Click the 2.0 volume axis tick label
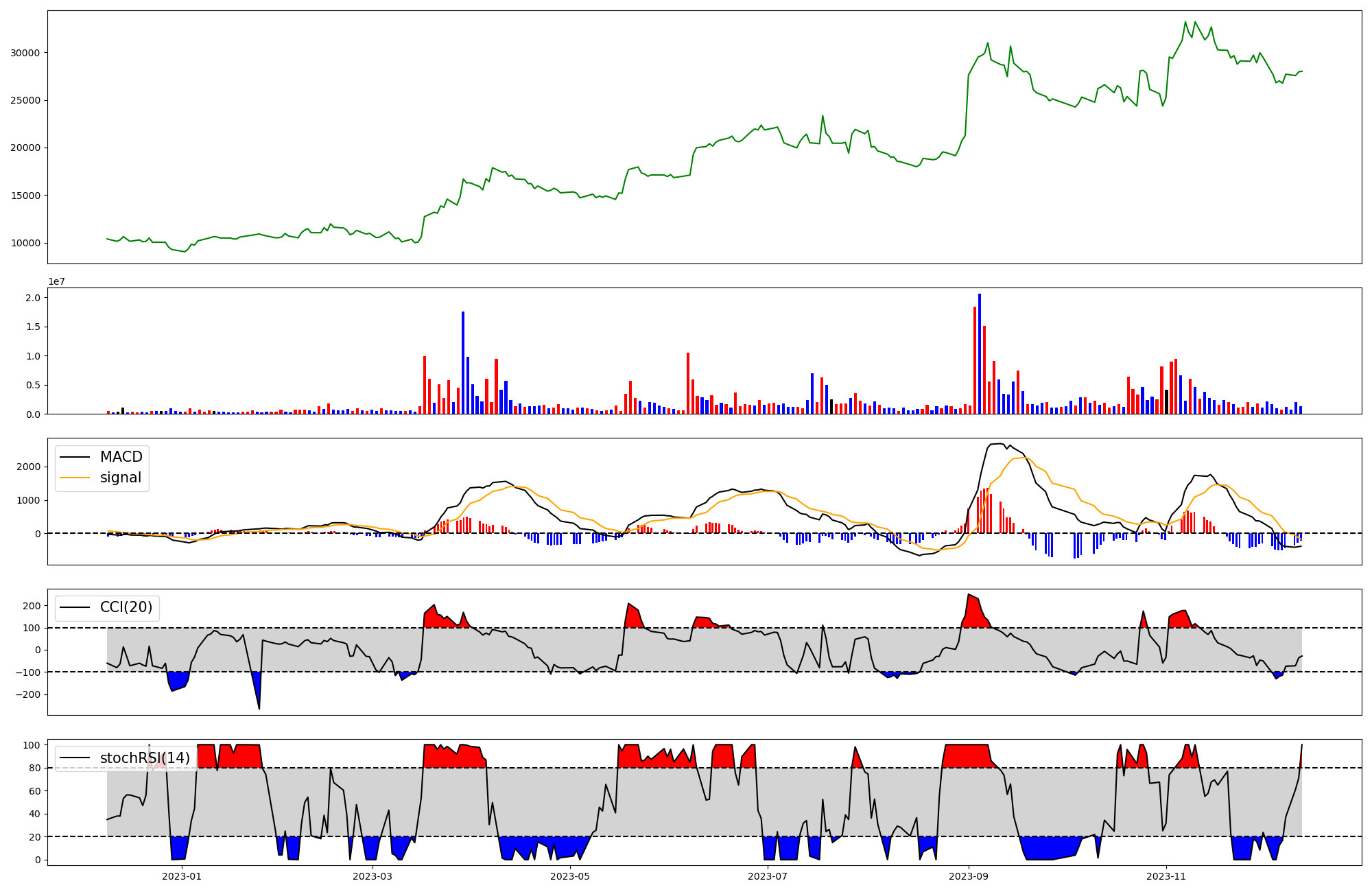Screen dimensions: 1372x892 click(32, 298)
